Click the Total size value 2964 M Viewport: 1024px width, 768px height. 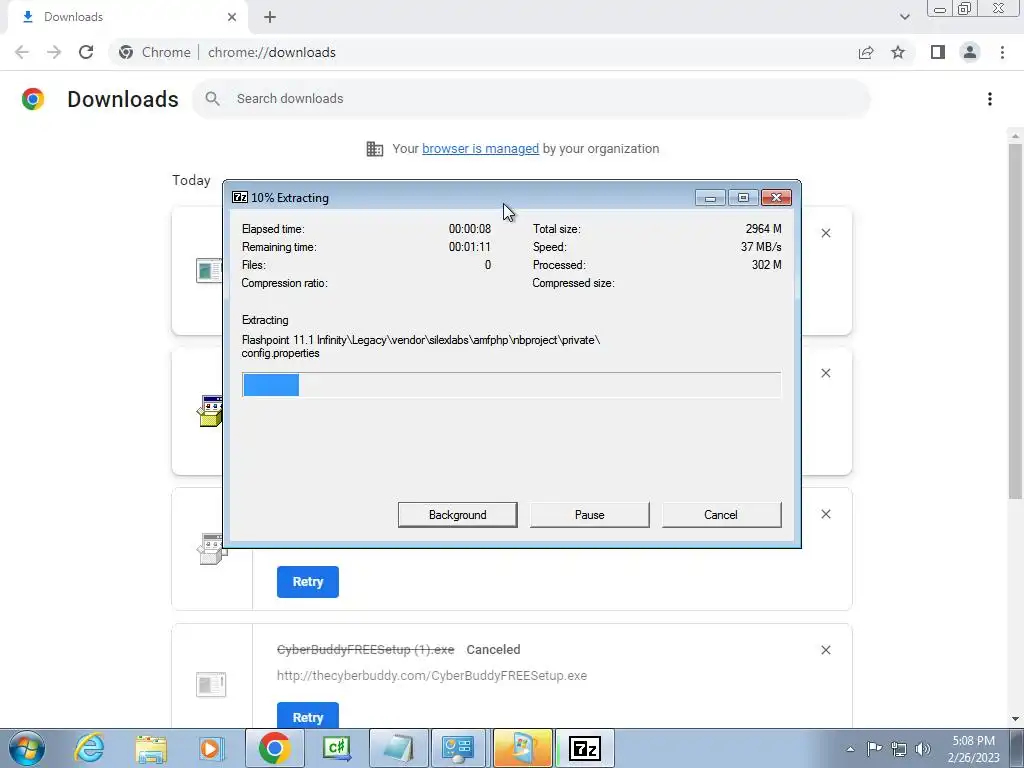point(763,229)
